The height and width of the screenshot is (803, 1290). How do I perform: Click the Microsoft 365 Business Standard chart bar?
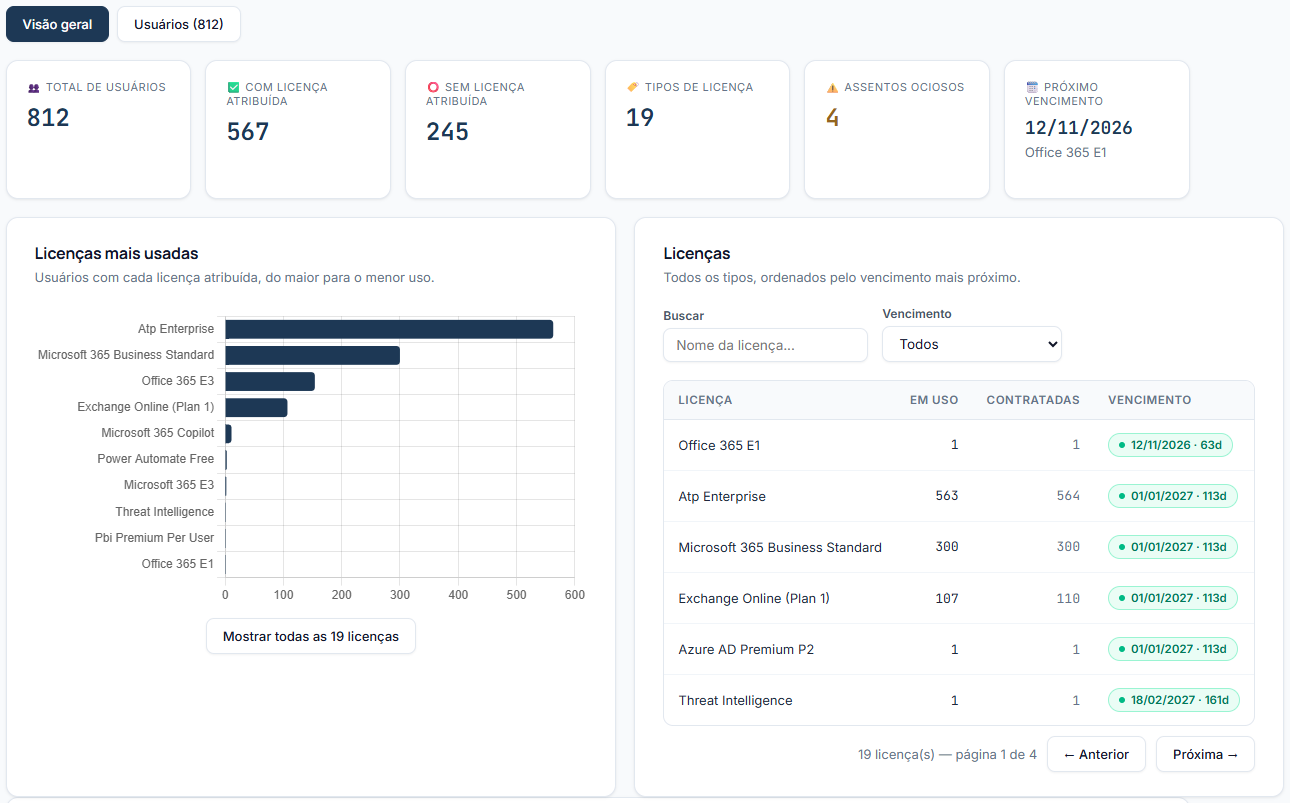point(312,355)
